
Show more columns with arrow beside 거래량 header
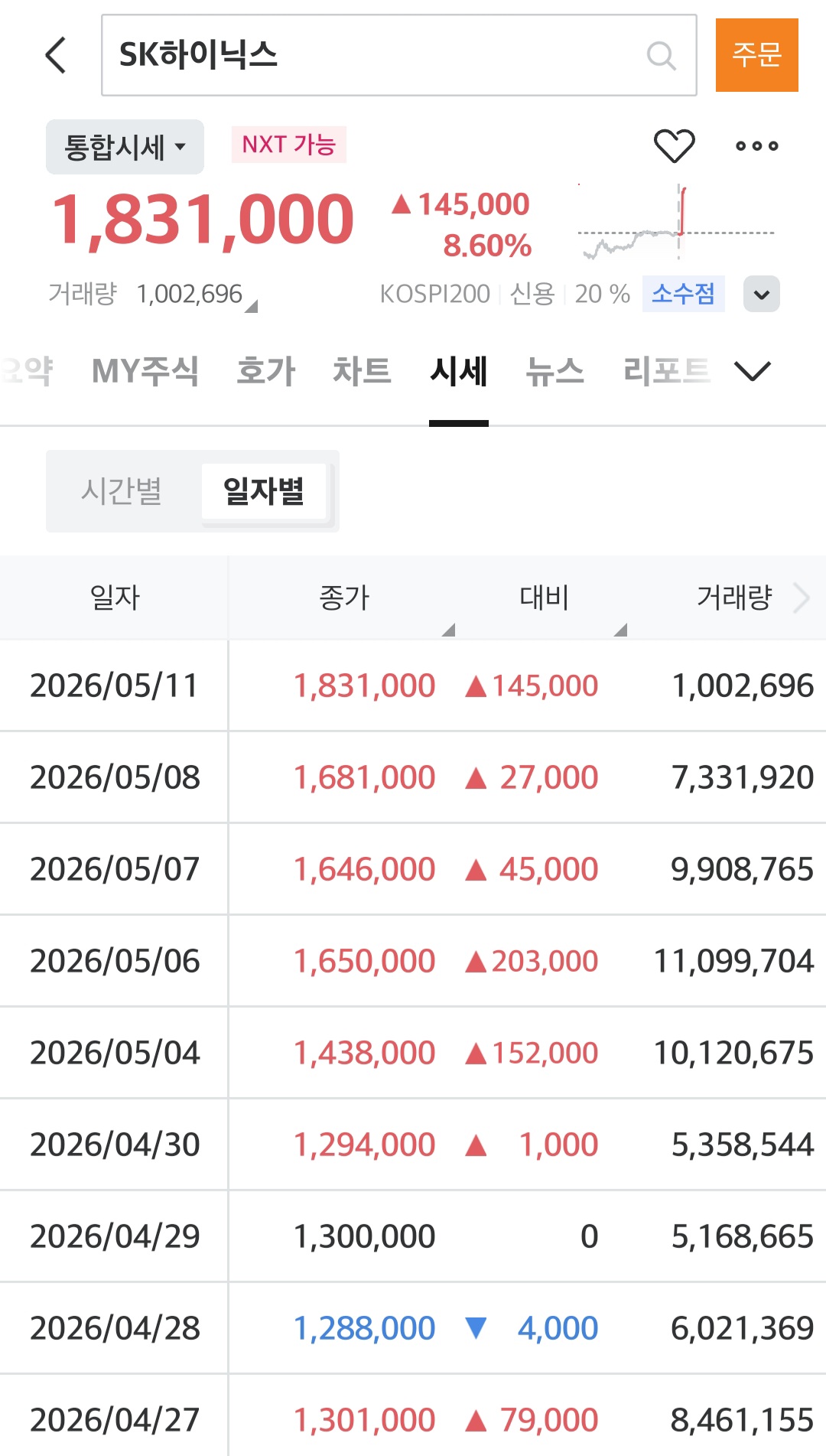(x=801, y=598)
